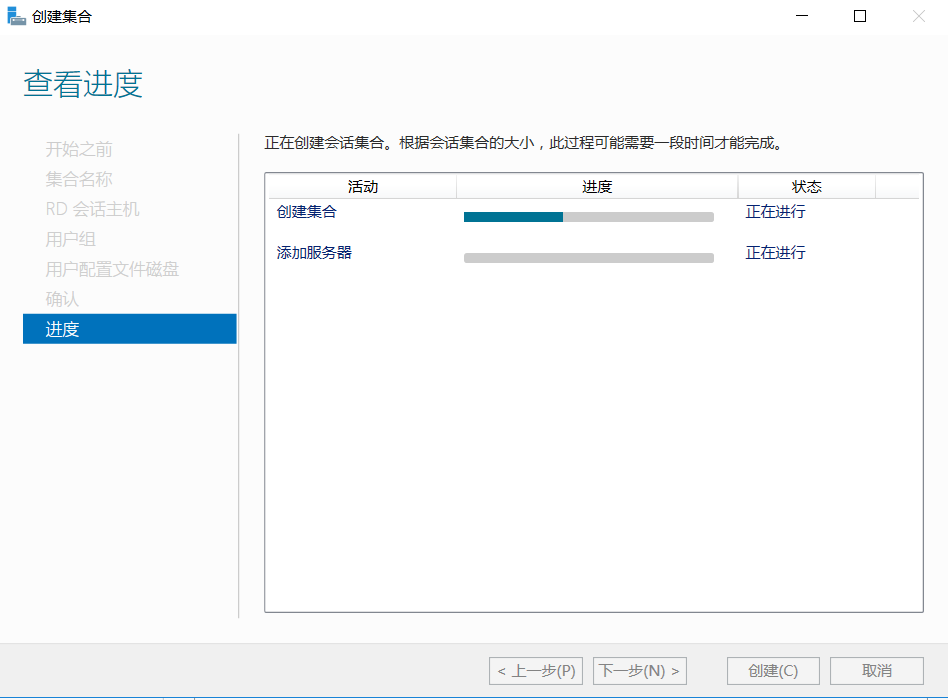Click the 进度 column header
948x700 pixels.
[597, 187]
